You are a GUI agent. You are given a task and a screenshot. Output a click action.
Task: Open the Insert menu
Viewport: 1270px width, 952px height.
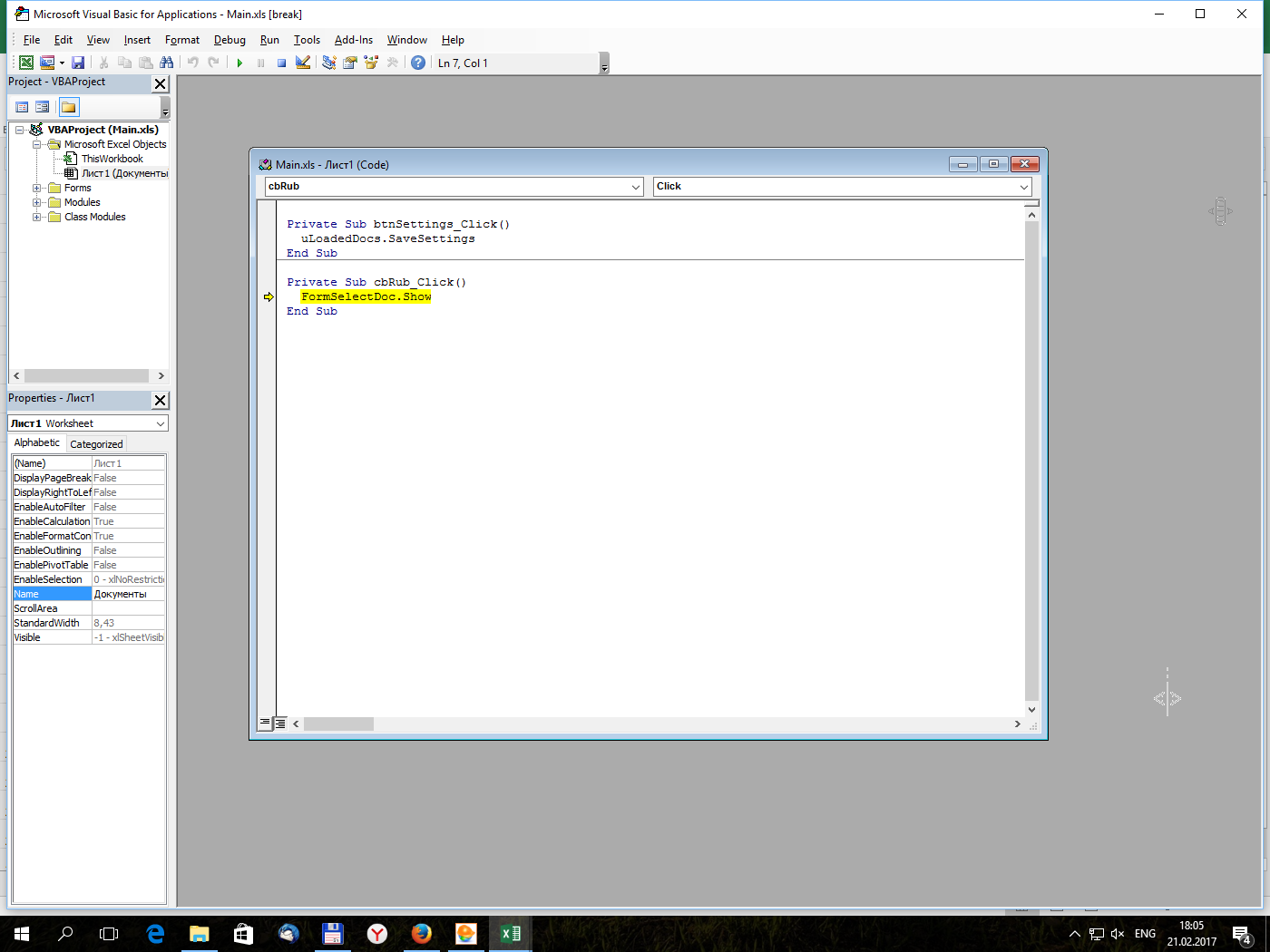click(x=137, y=40)
